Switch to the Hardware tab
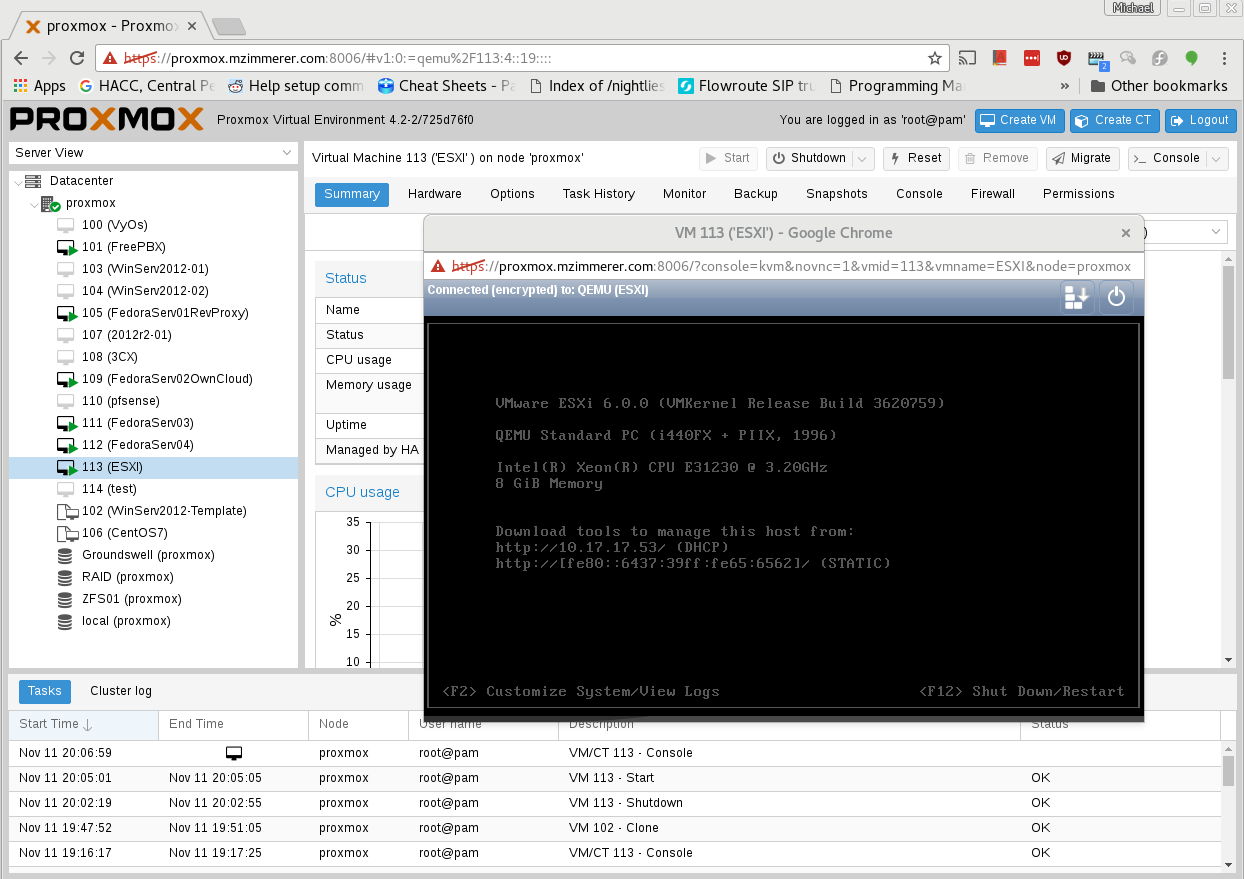This screenshot has height=879, width=1244. pos(435,194)
